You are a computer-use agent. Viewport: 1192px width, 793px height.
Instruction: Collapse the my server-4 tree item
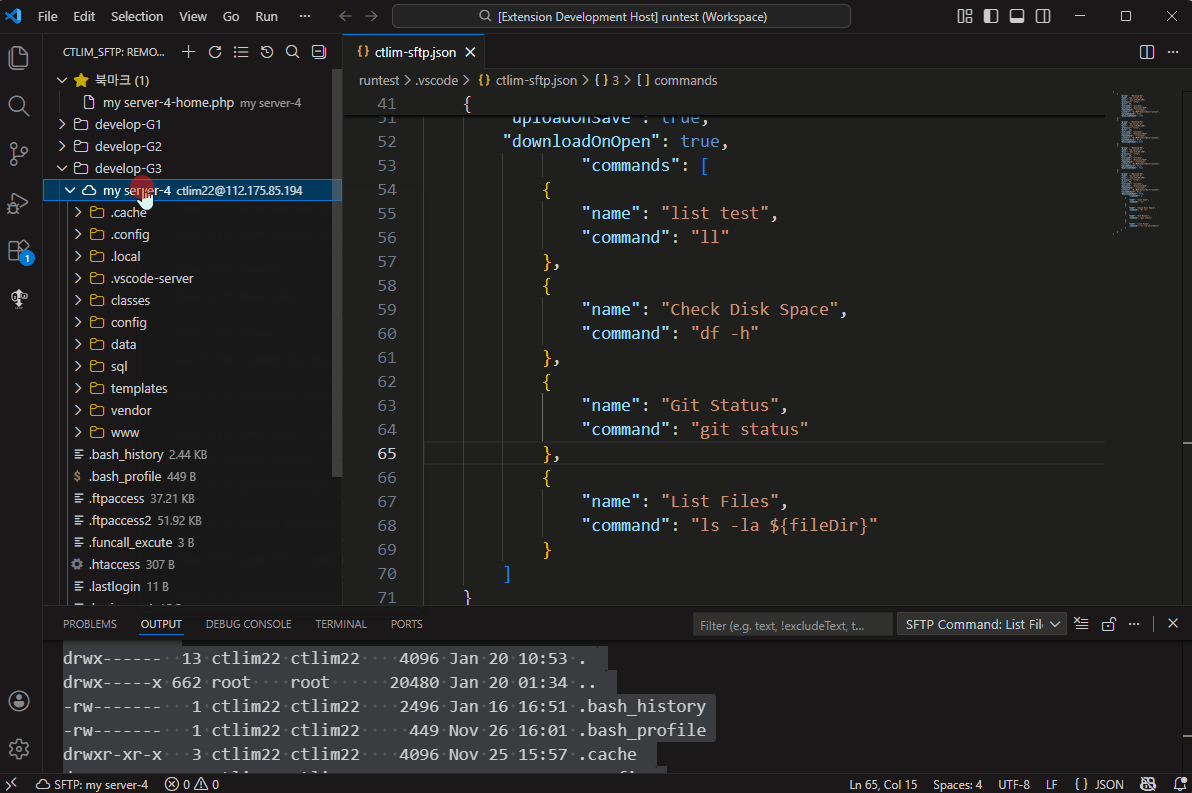pos(70,189)
